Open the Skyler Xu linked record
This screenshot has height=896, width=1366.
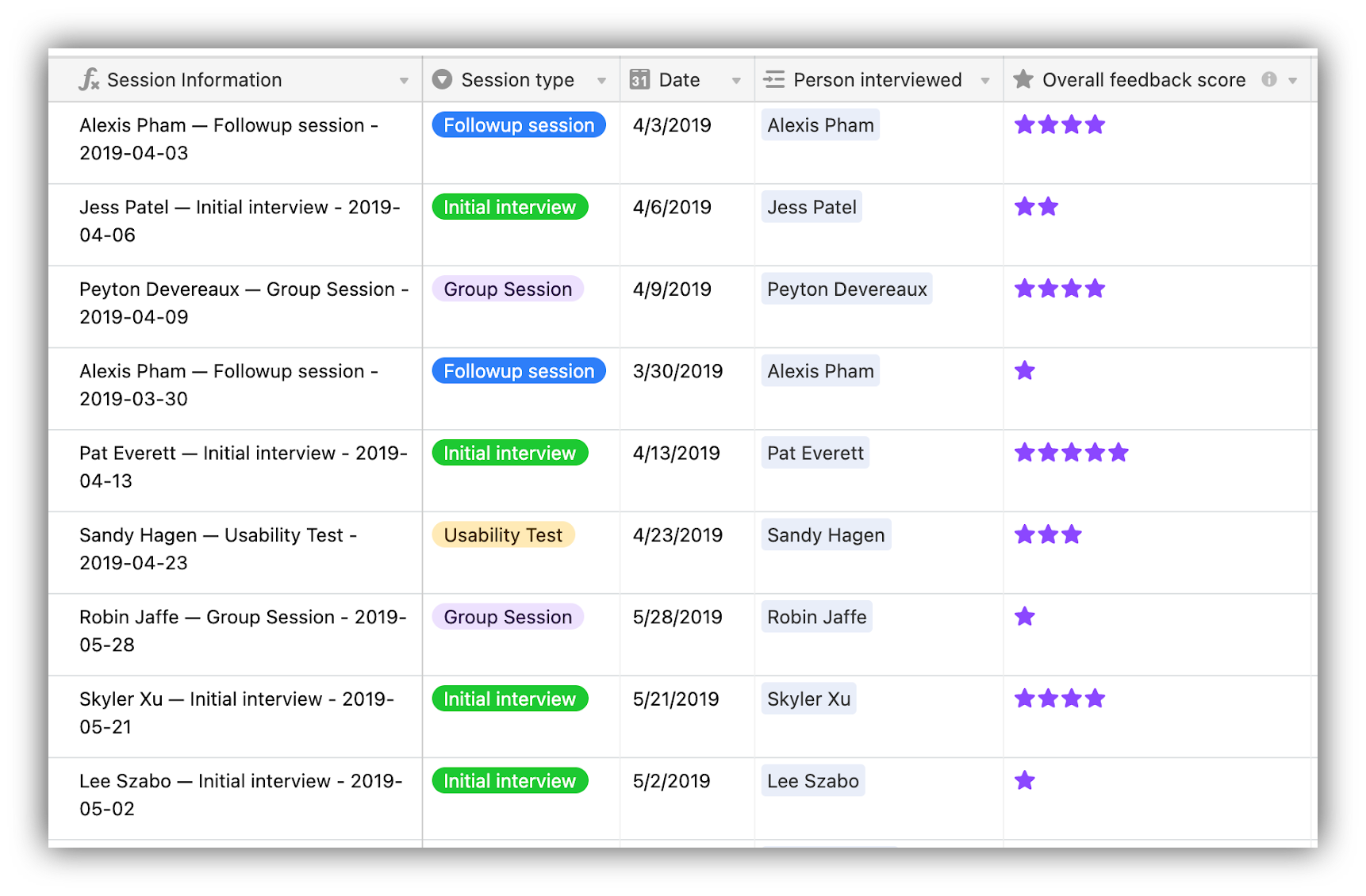[x=808, y=699]
